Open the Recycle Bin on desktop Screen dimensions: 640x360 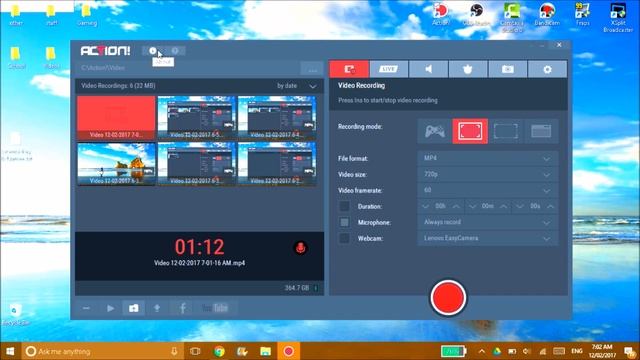[16, 314]
